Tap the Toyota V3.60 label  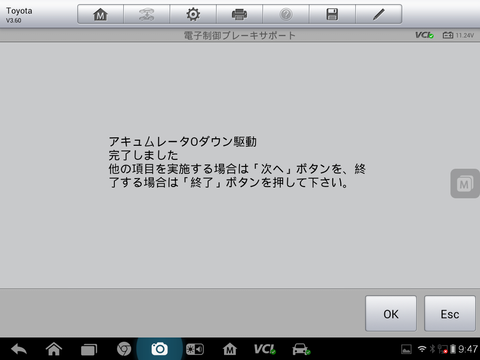tap(19, 15)
